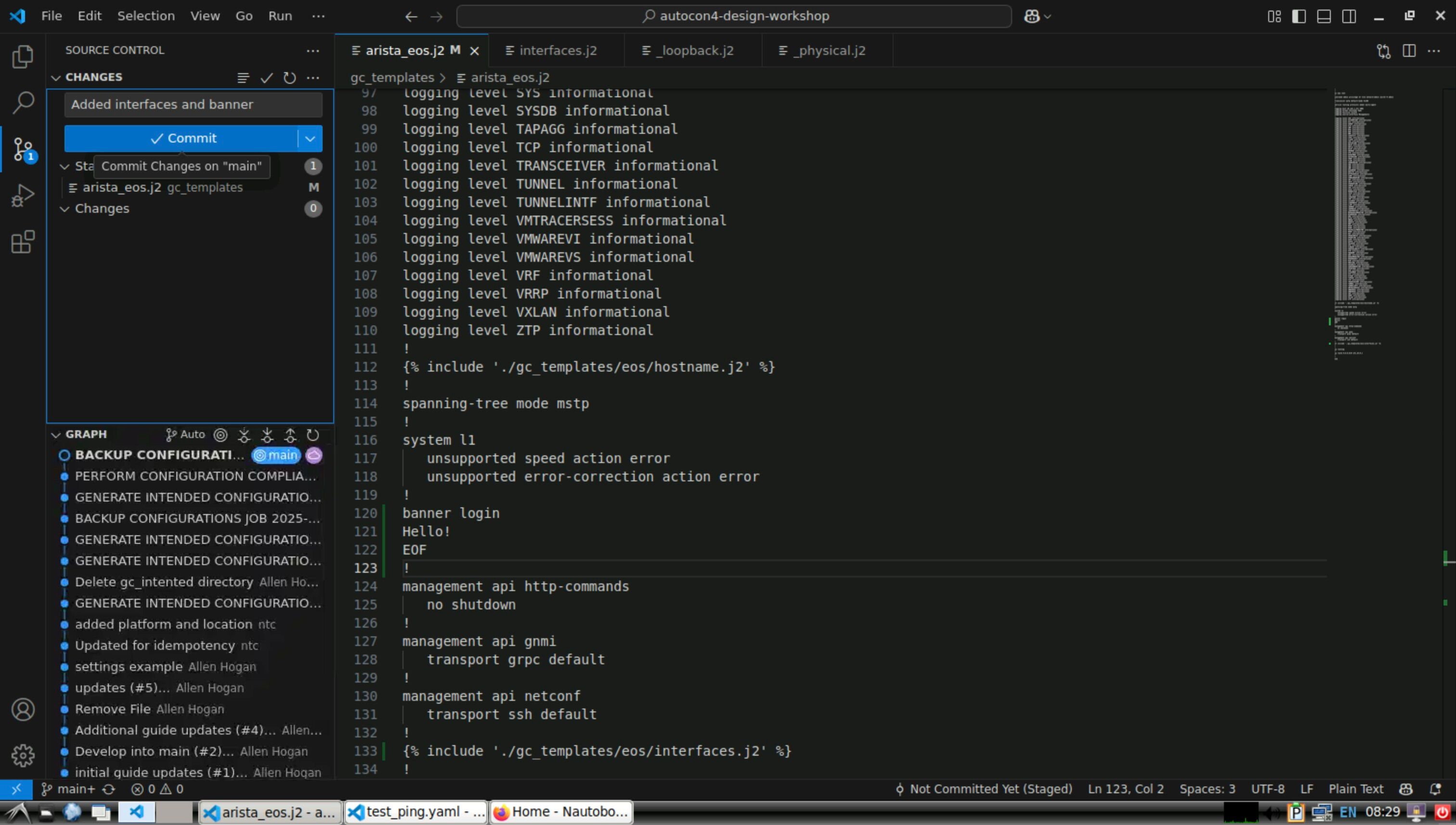Toggle the bottom panel layout button
Viewport: 1456px width, 825px height.
click(1324, 16)
